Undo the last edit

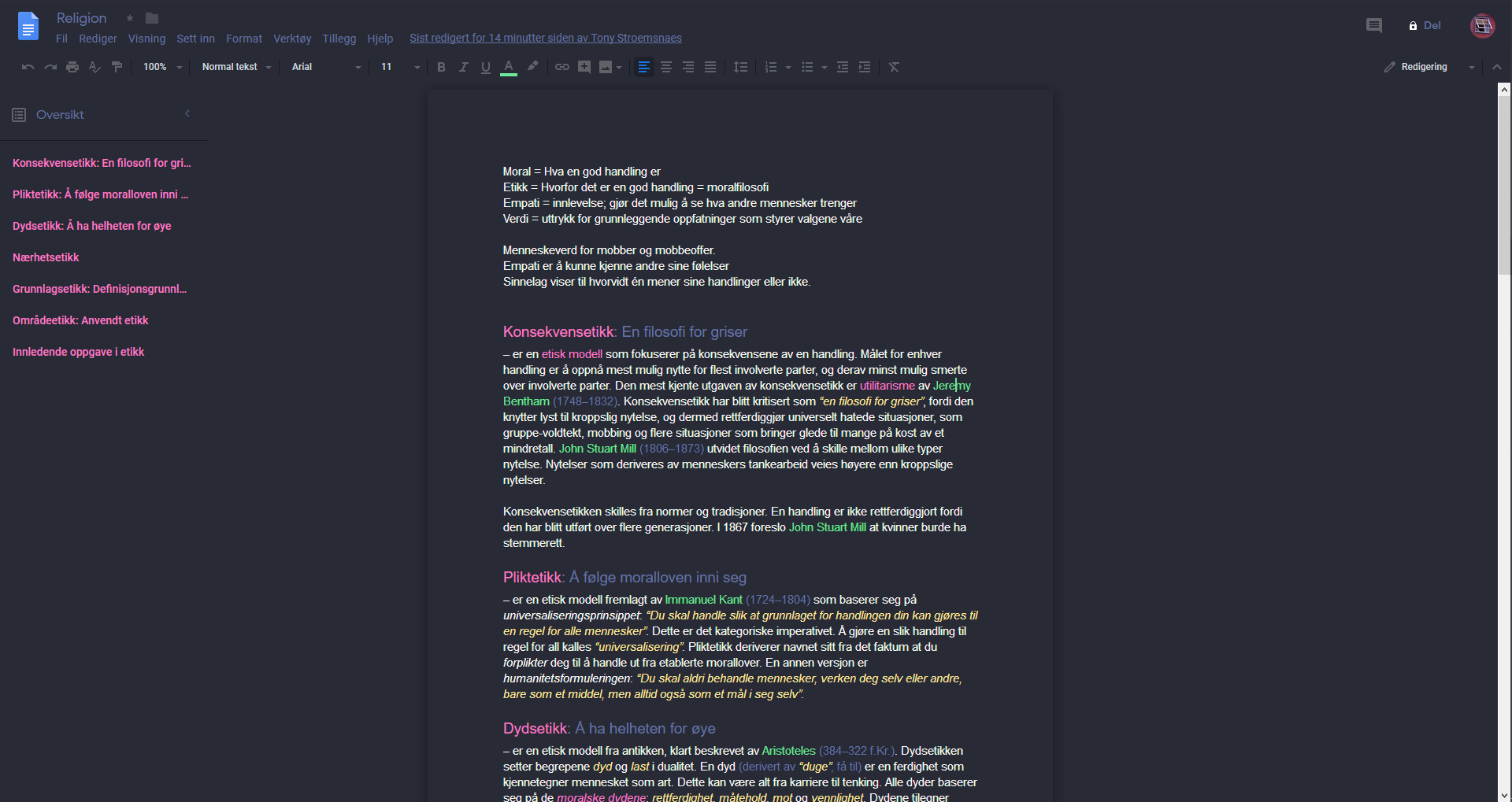click(27, 67)
